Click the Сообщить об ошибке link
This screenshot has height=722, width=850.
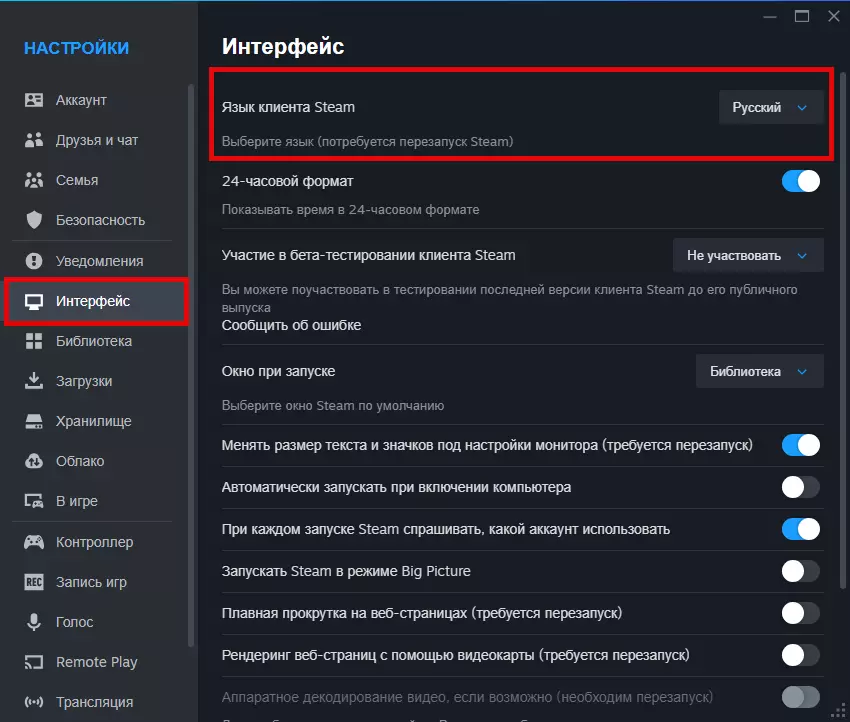click(291, 325)
